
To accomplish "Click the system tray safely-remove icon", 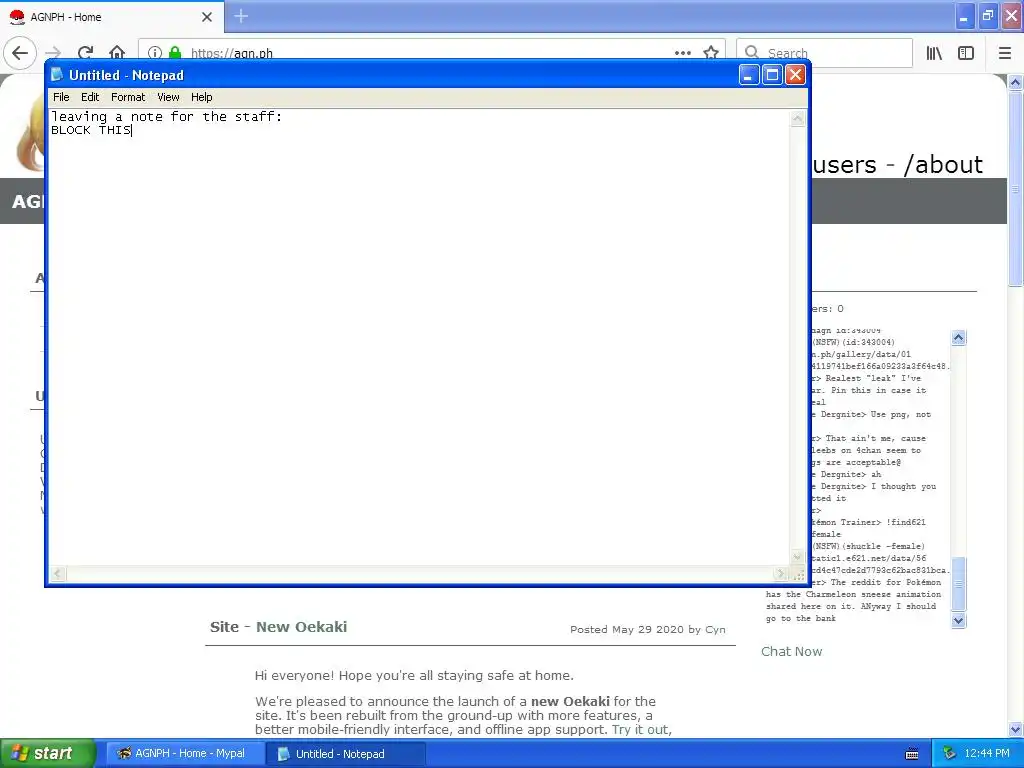I will pyautogui.click(x=950, y=754).
